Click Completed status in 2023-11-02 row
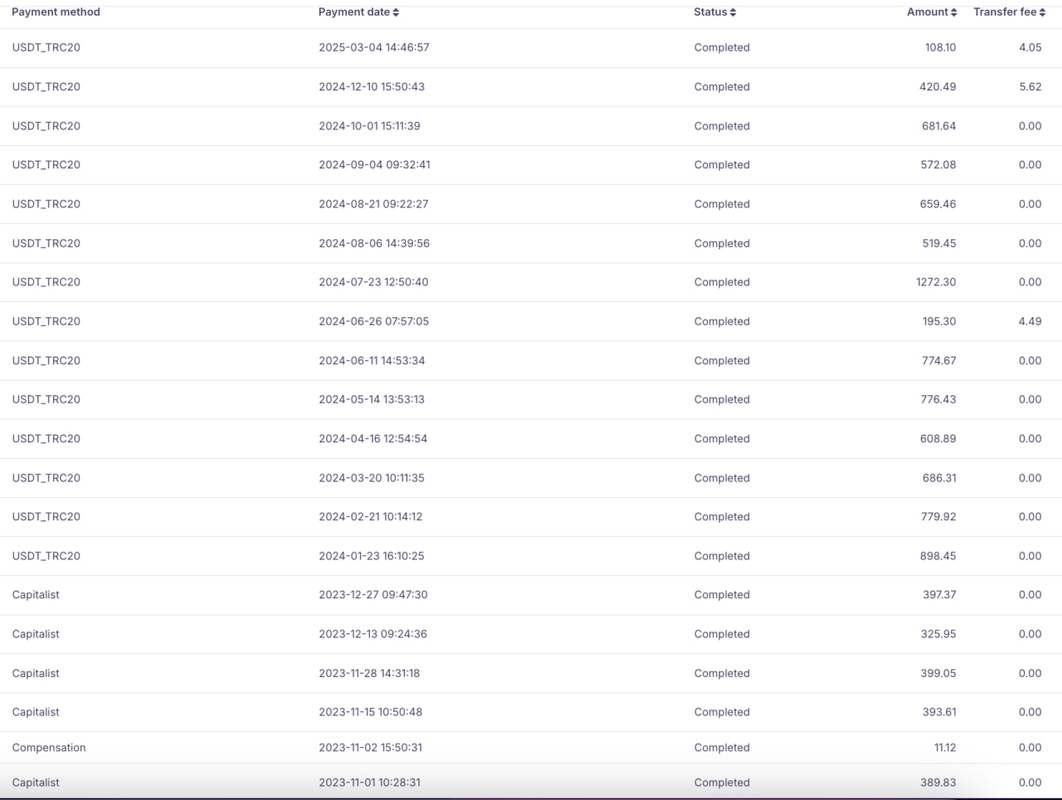The image size is (1062, 800). pos(721,748)
